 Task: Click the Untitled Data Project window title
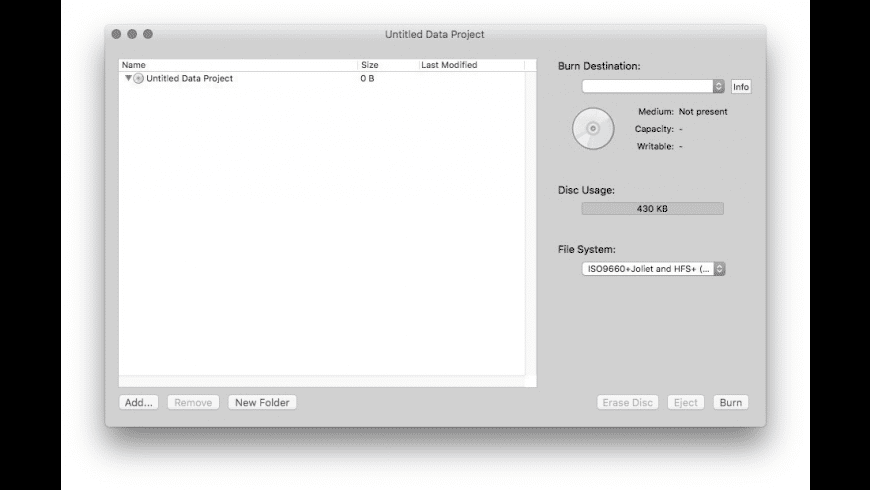[434, 34]
